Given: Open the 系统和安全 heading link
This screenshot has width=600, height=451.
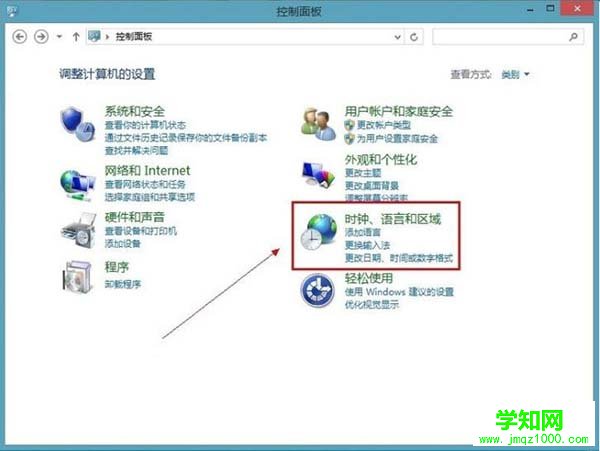Looking at the screenshot, I should click(135, 111).
